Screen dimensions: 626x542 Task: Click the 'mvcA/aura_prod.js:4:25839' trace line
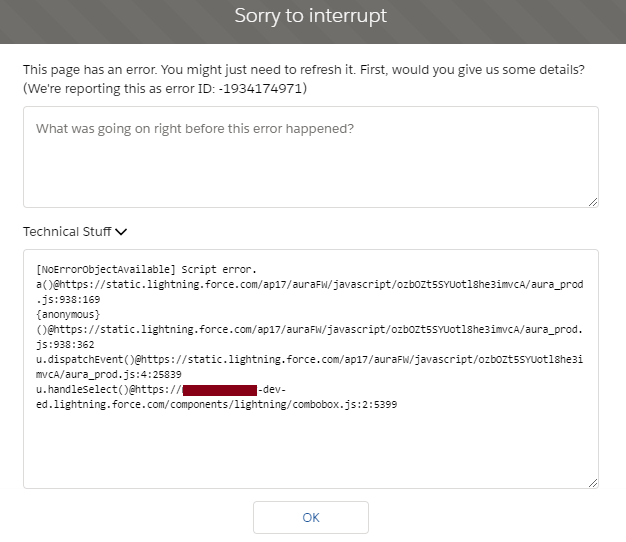click(x=110, y=373)
